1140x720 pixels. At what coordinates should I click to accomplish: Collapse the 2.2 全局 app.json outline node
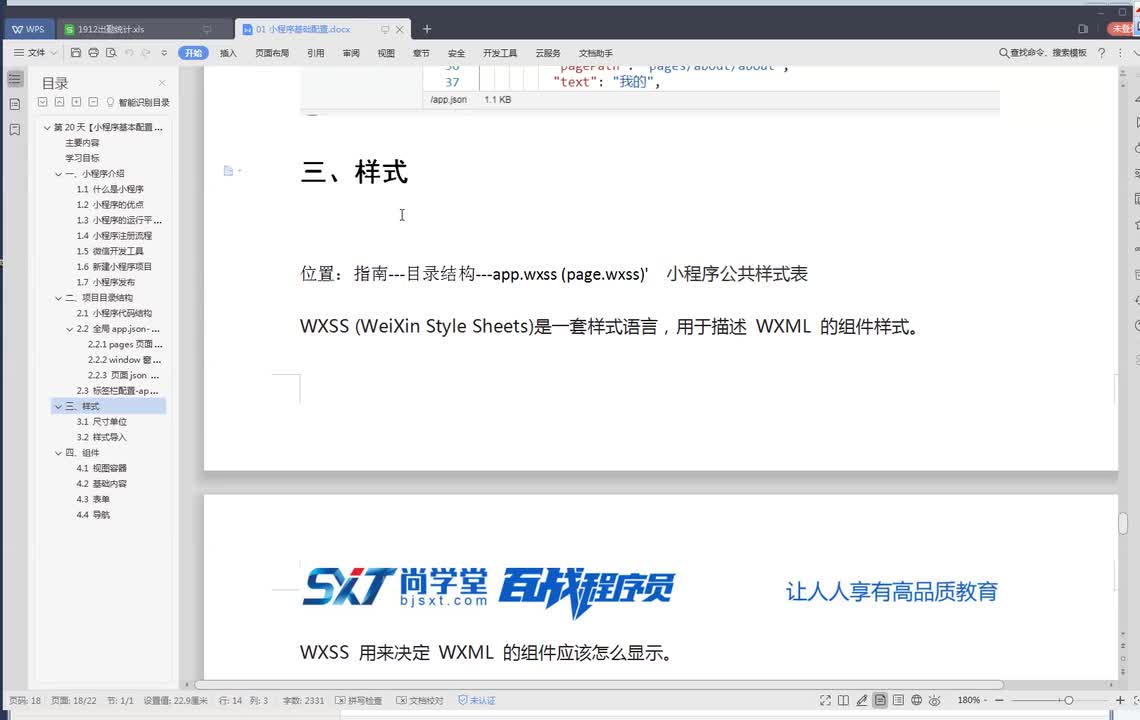[x=70, y=329]
